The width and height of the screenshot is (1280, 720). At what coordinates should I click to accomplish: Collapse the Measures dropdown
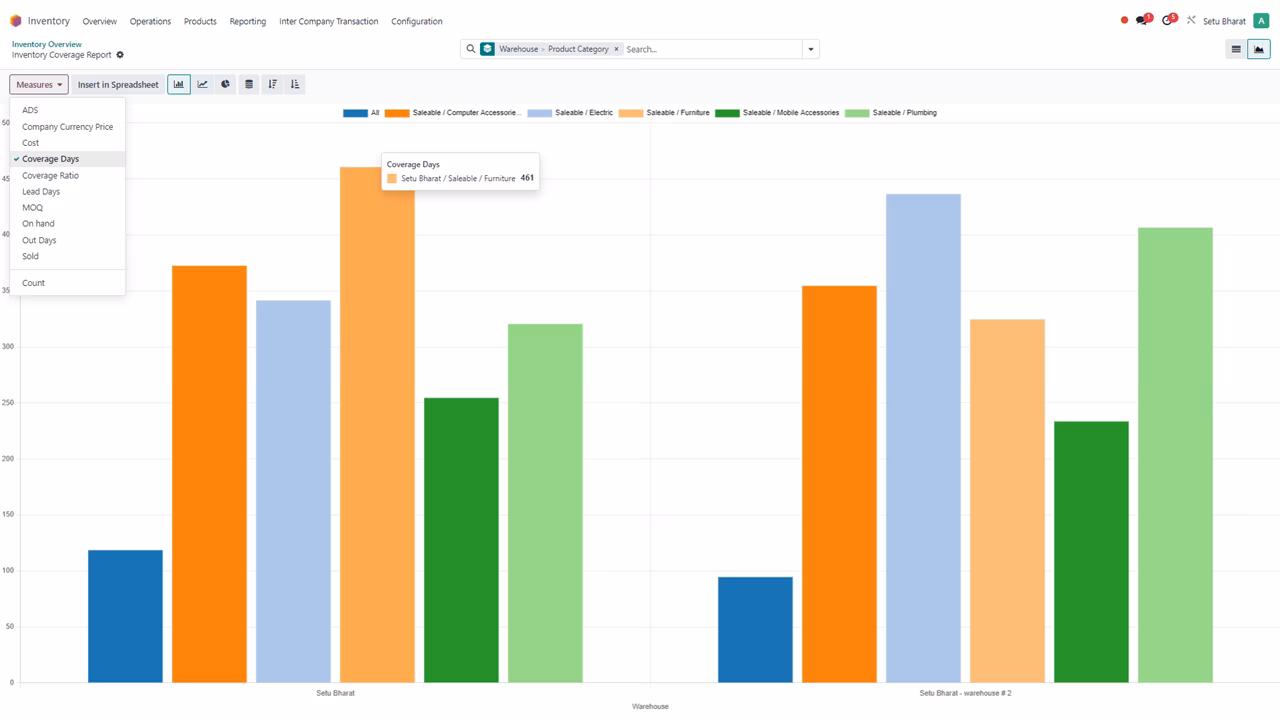(39, 85)
